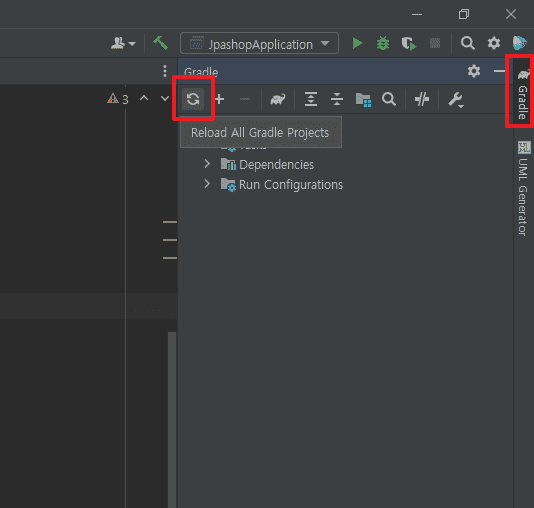Run JpashopApplication with green play button
The width and height of the screenshot is (534, 508).
click(x=357, y=43)
